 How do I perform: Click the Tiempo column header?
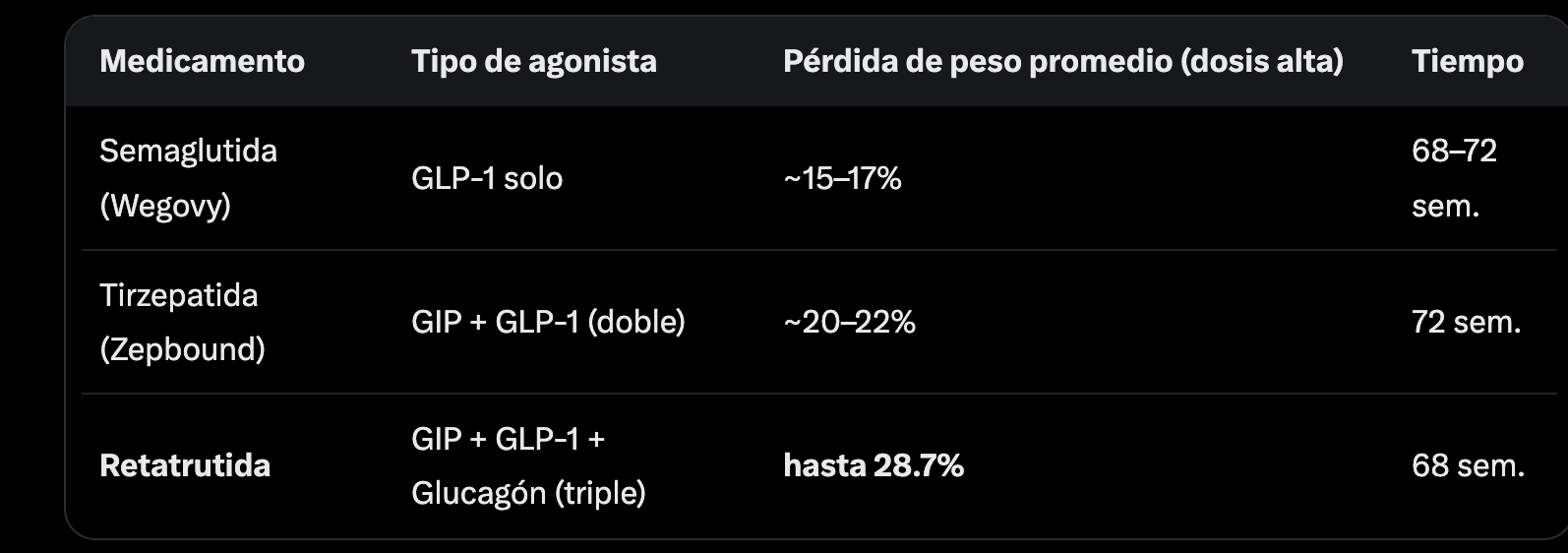[x=1467, y=61]
